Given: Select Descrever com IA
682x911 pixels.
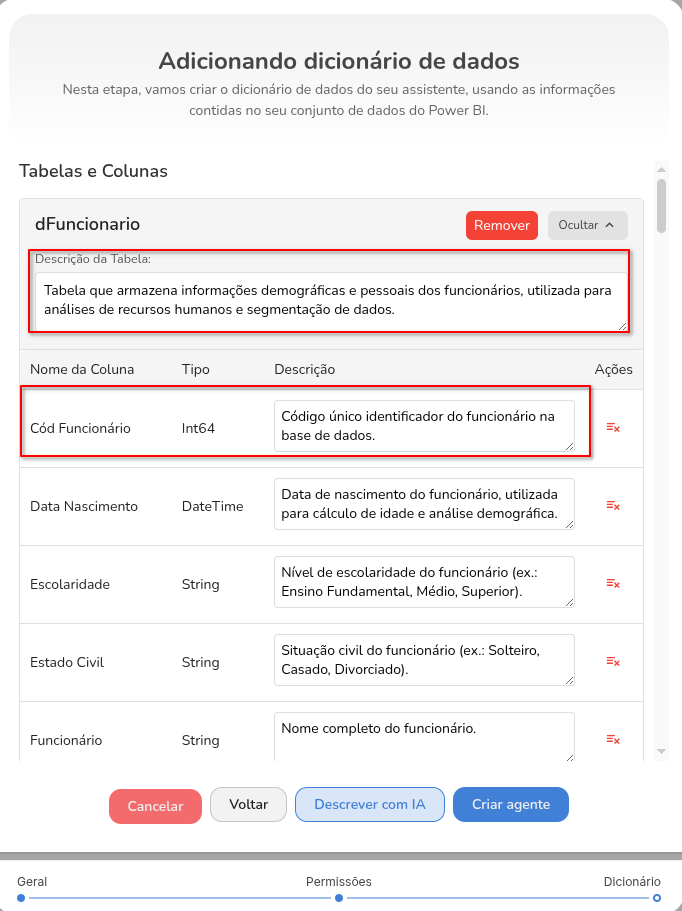Looking at the screenshot, I should pyautogui.click(x=369, y=806).
